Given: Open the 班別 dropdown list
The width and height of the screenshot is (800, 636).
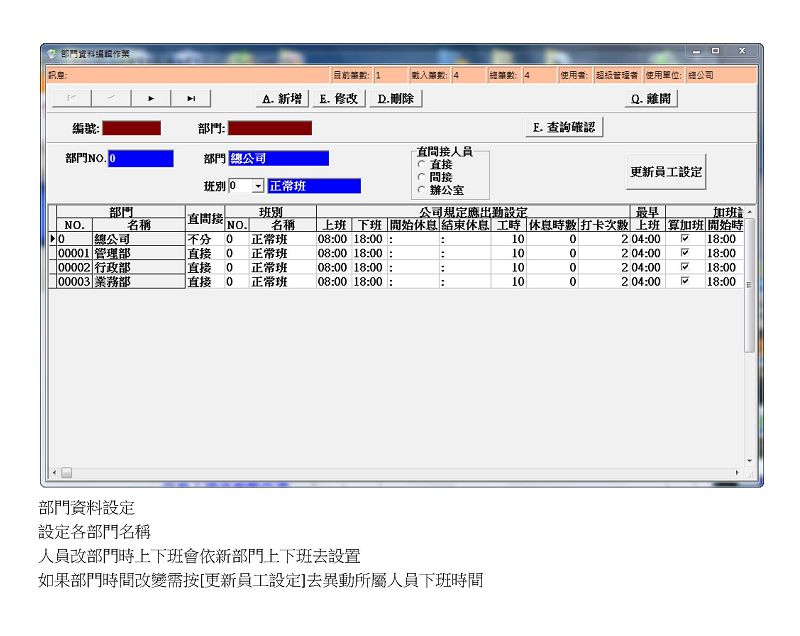Looking at the screenshot, I should [257, 186].
